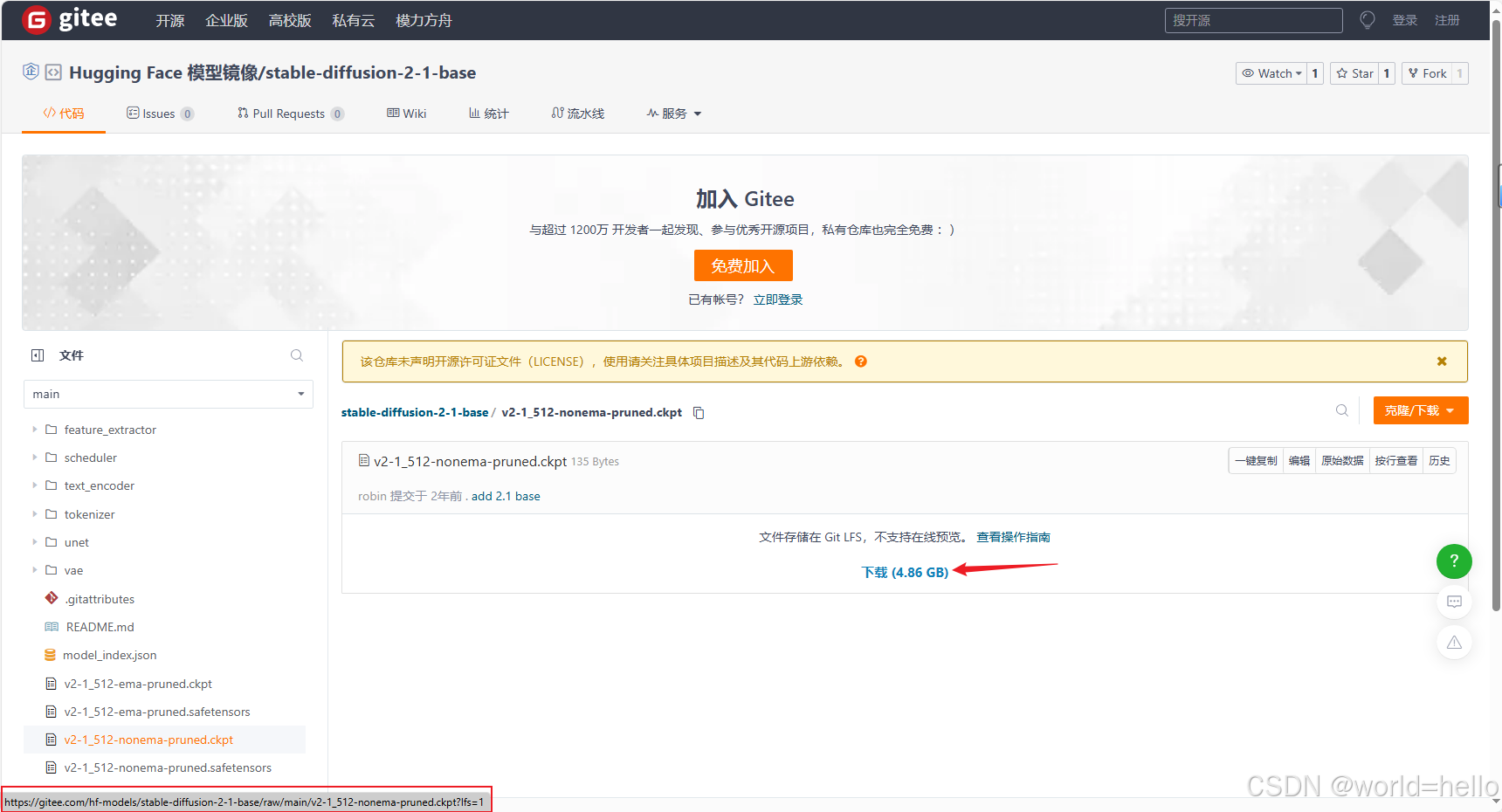The image size is (1502, 812).
Task: Open the Wiki tab
Action: [407, 114]
